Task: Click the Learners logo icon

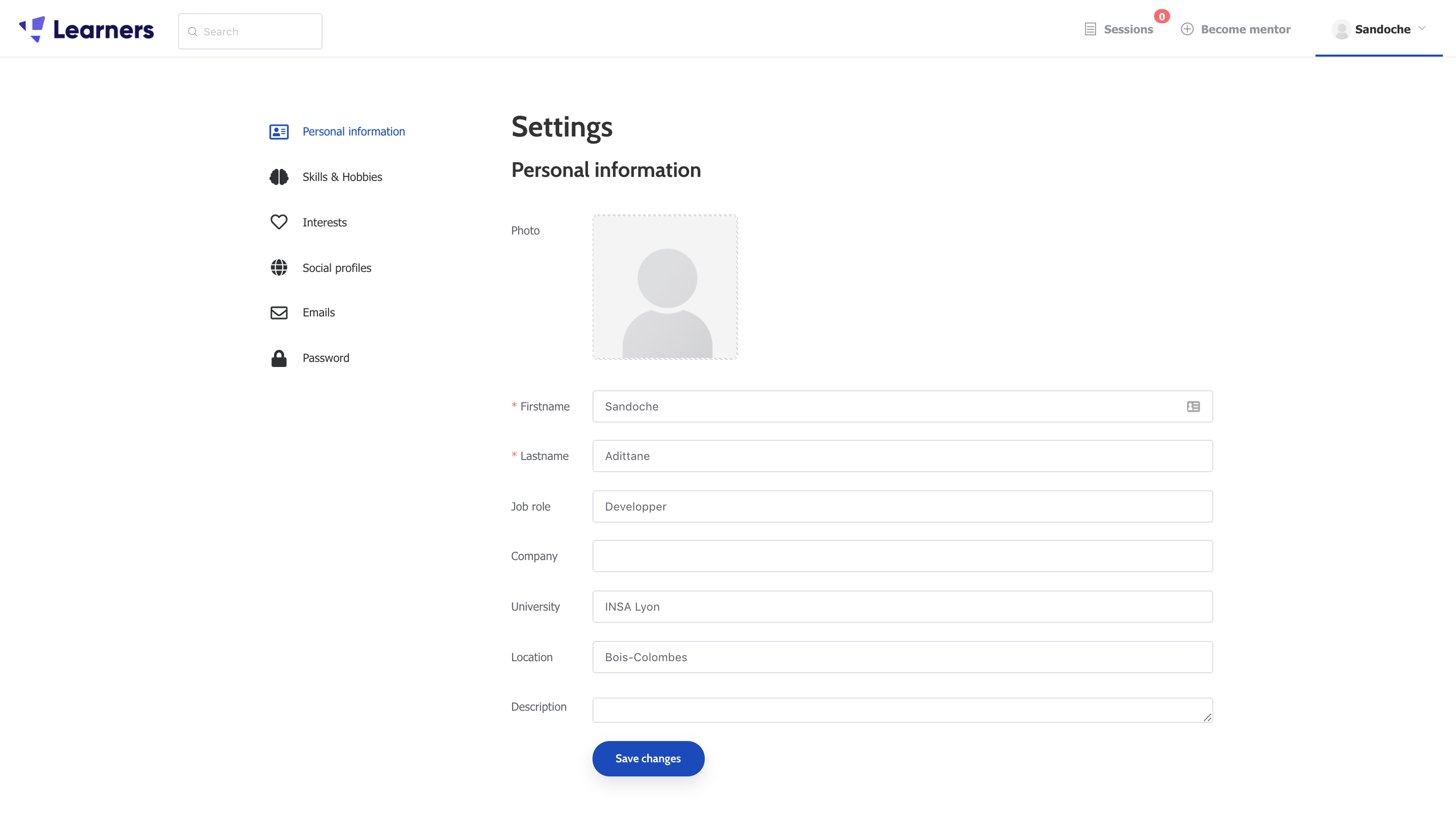Action: tap(32, 29)
